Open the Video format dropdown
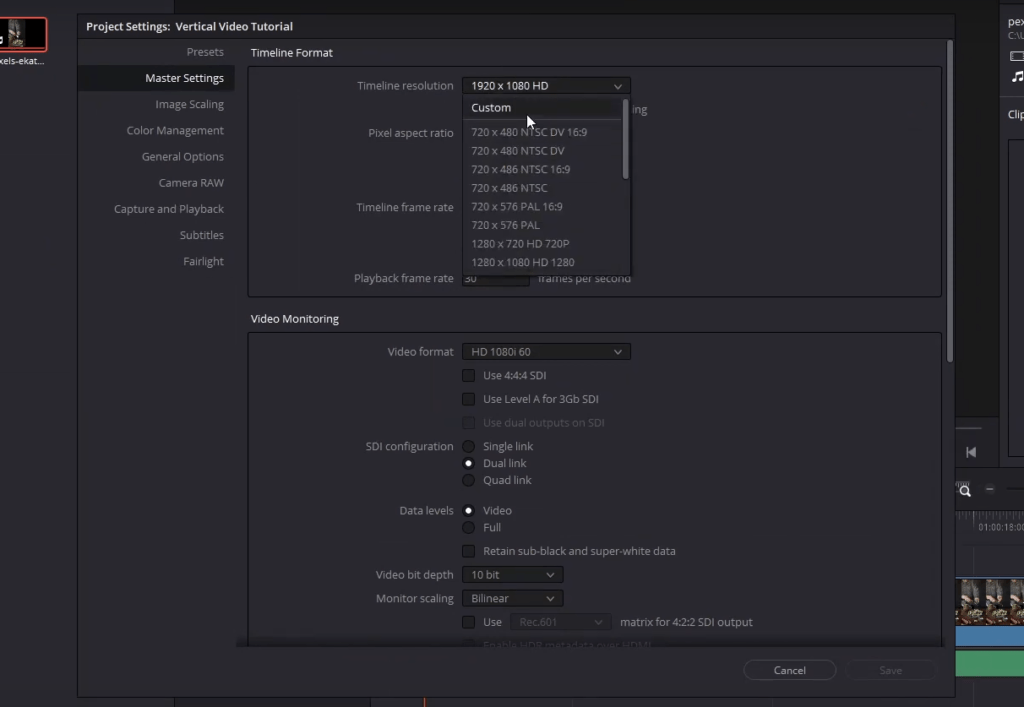Screen dimensions: 1024x707 pos(546,352)
